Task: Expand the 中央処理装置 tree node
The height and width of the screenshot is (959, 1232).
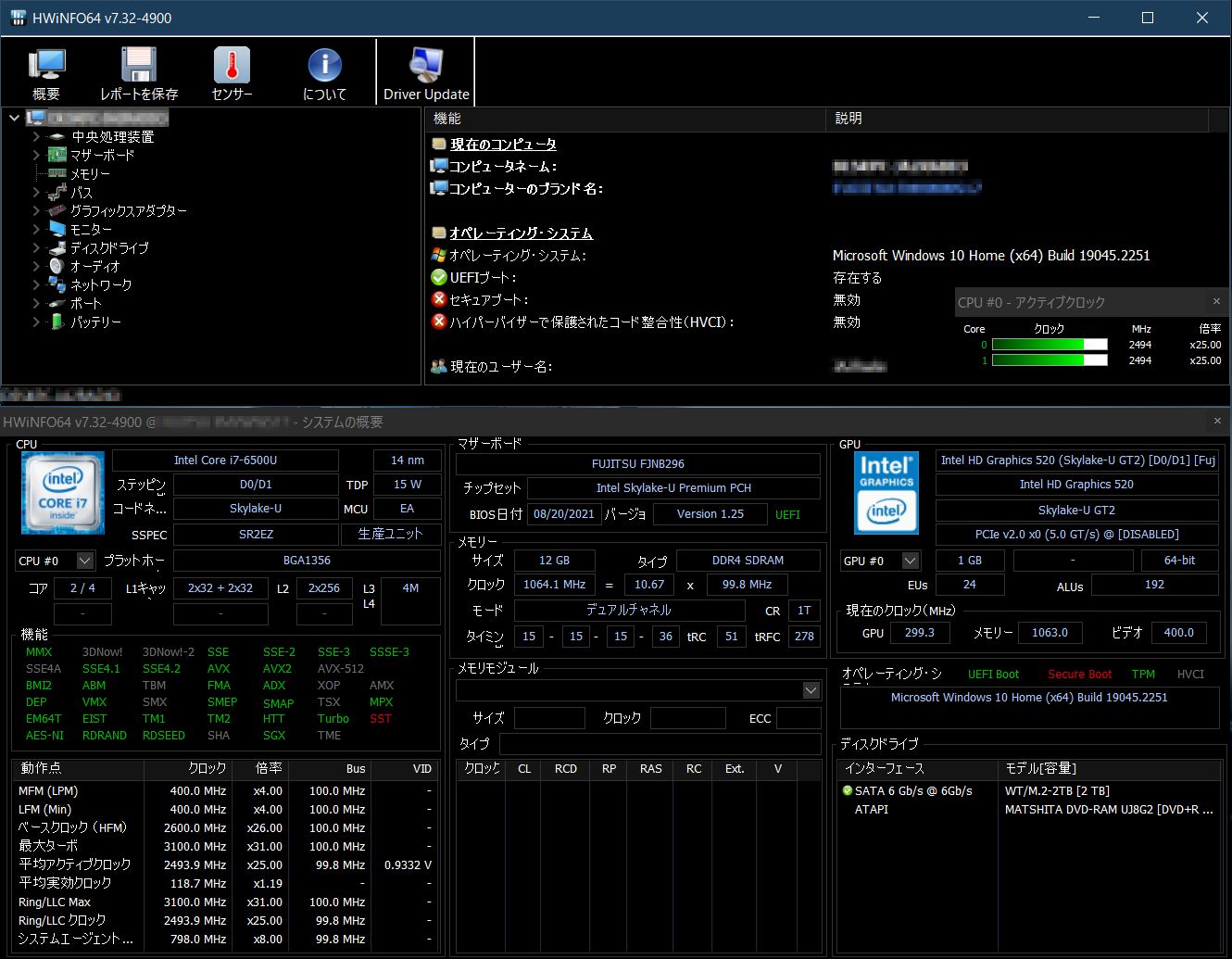Action: (36, 137)
